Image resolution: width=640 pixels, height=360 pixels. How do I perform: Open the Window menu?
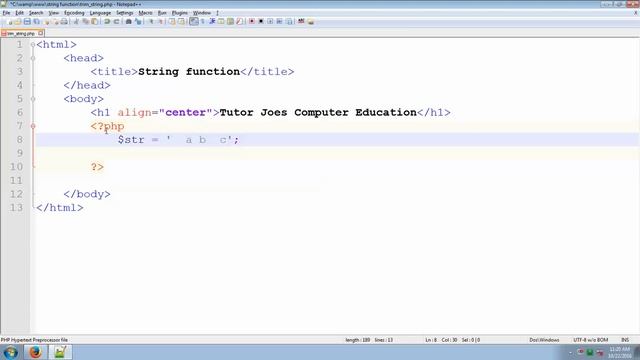click(202, 13)
